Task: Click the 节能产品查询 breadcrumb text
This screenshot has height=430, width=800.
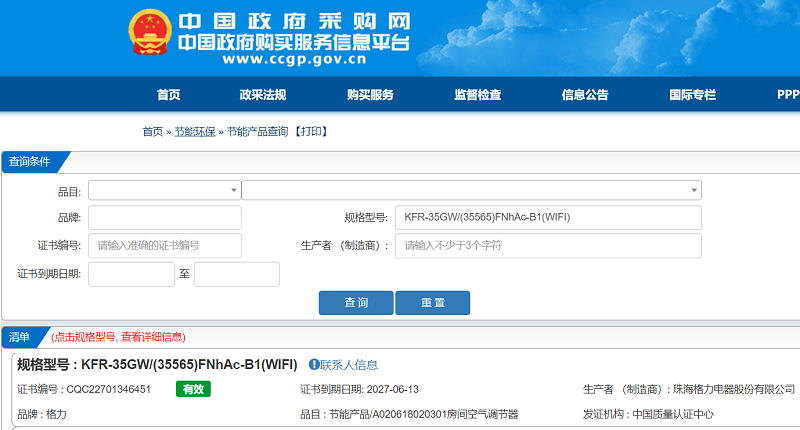Action: (x=258, y=132)
